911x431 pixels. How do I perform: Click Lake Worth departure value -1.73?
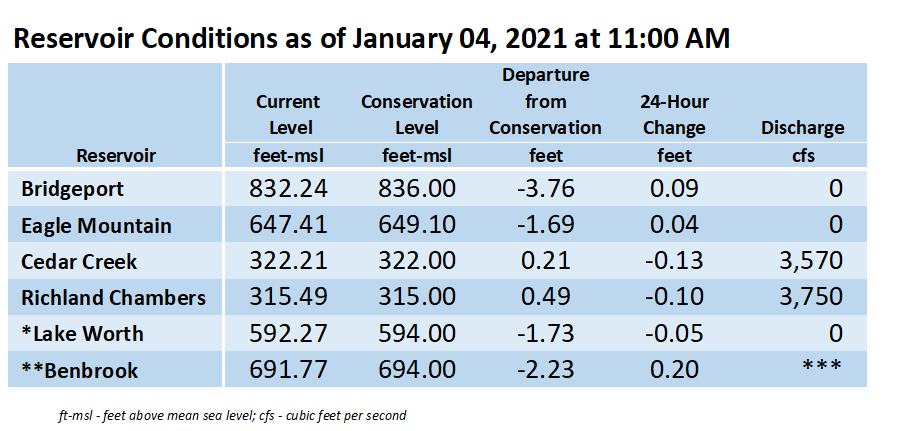click(545, 333)
